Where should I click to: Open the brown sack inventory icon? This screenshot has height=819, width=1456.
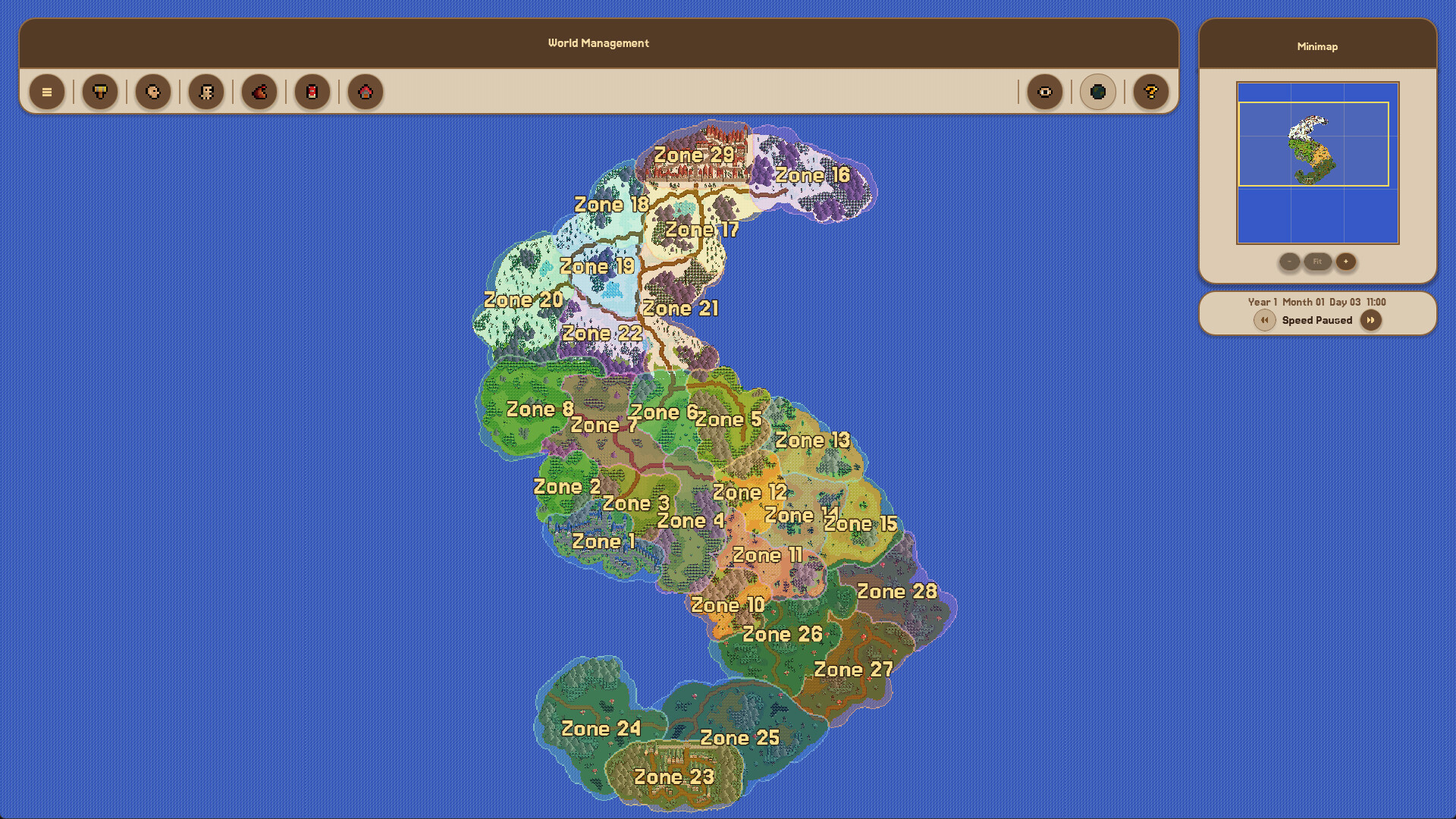pyautogui.click(x=259, y=93)
